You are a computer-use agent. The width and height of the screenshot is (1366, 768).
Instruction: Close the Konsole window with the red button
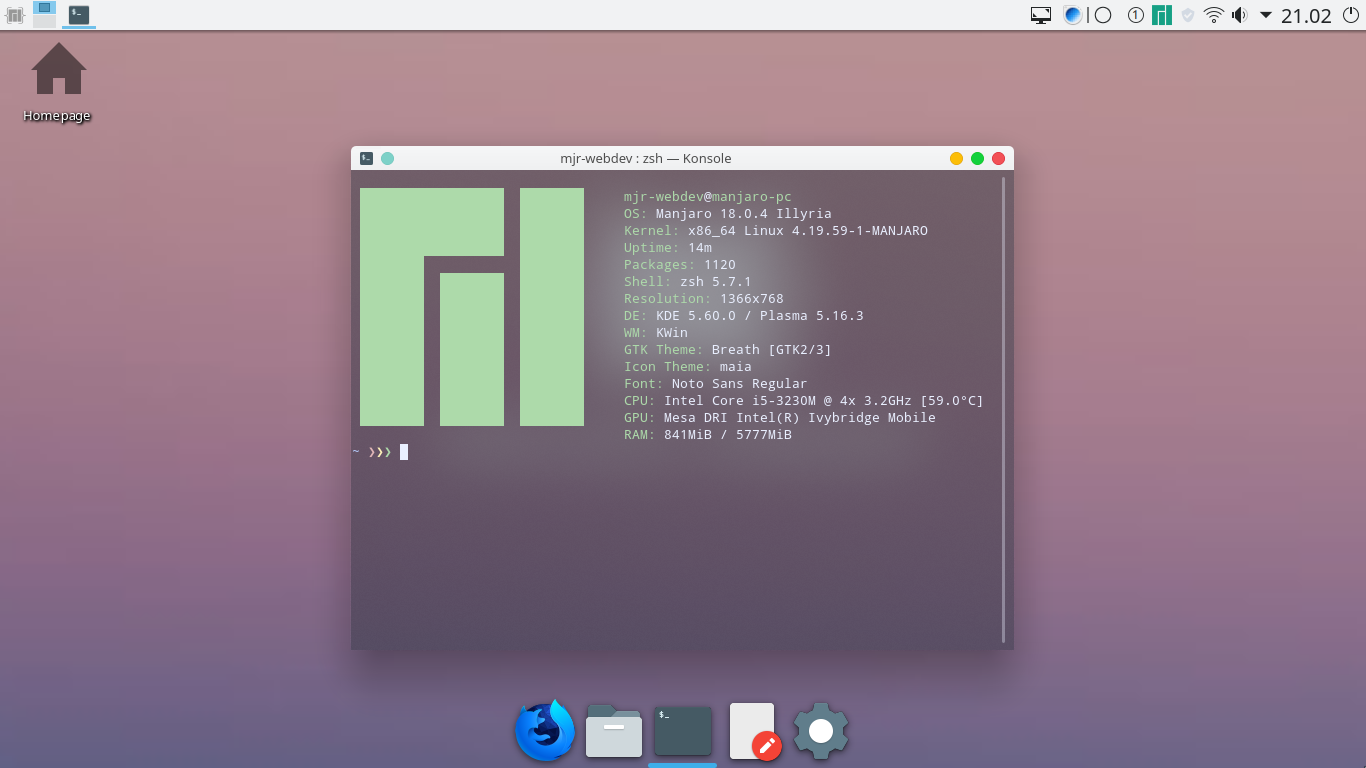pyautogui.click(x=998, y=158)
